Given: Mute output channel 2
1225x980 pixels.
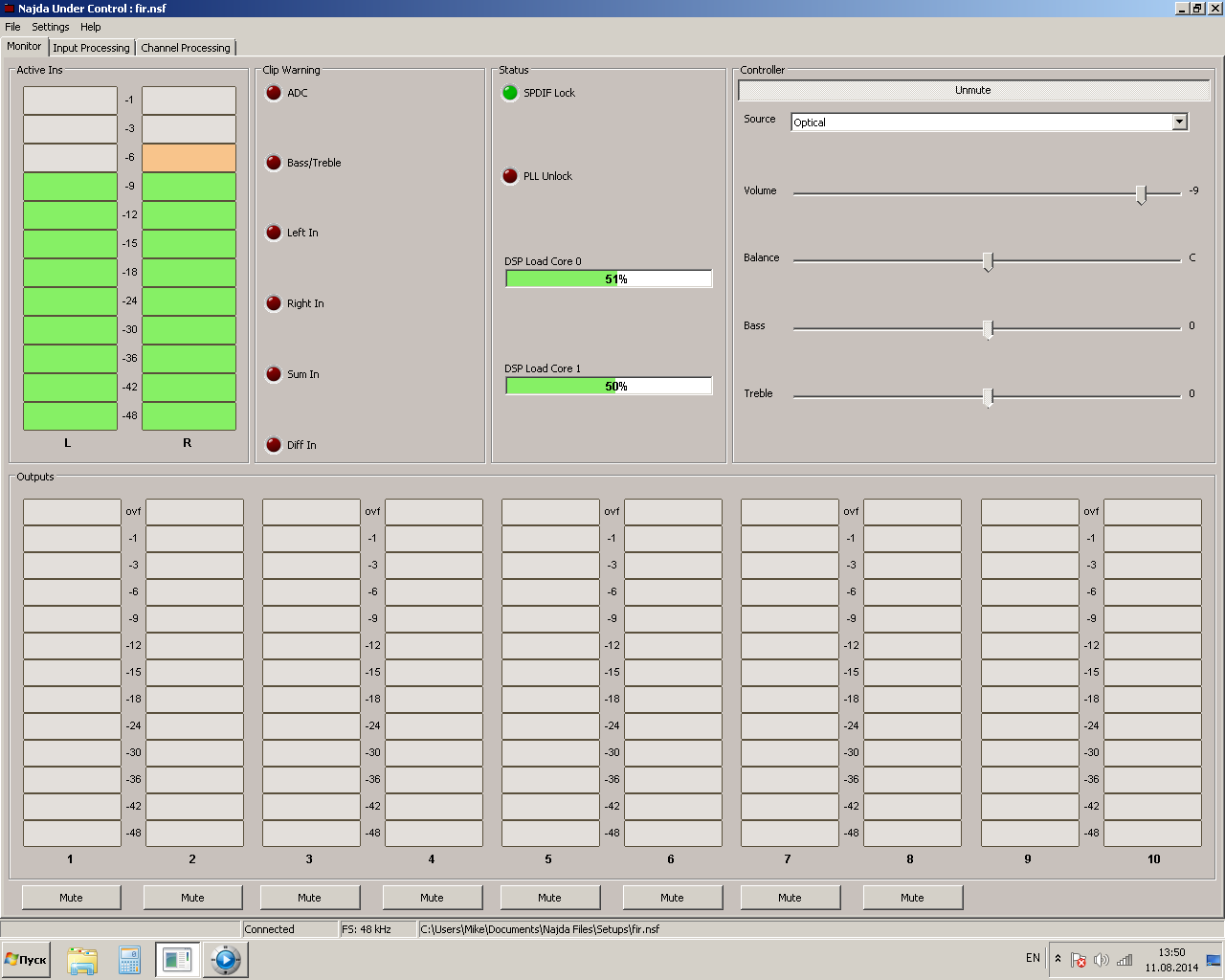Looking at the screenshot, I should click(192, 898).
